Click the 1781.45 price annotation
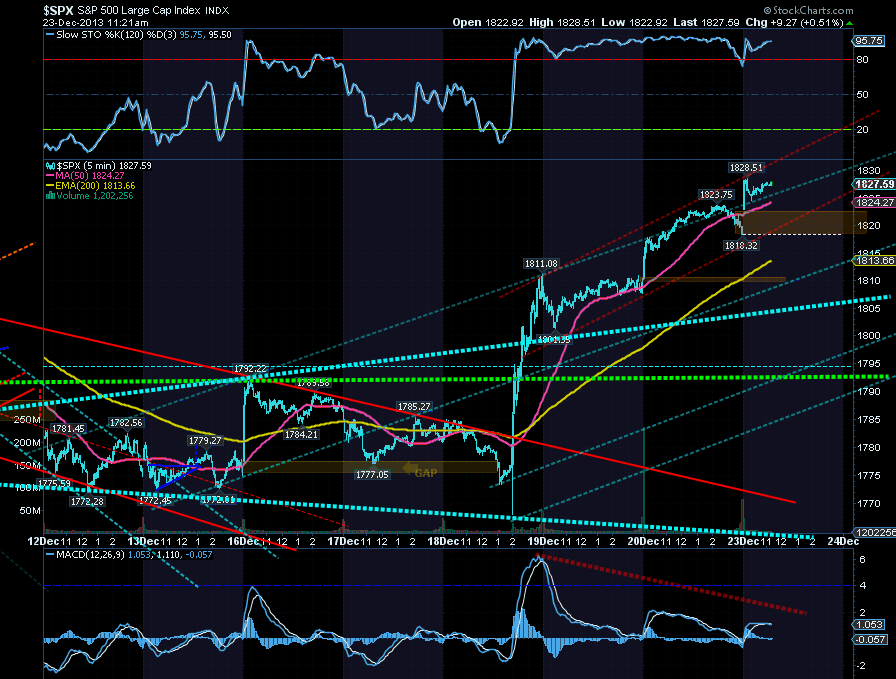This screenshot has width=896, height=679. coord(68,429)
